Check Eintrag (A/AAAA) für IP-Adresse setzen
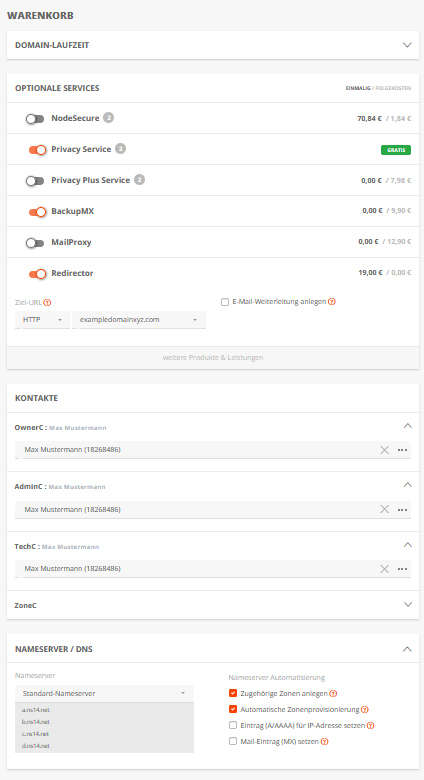The image size is (424, 780). tap(232, 725)
